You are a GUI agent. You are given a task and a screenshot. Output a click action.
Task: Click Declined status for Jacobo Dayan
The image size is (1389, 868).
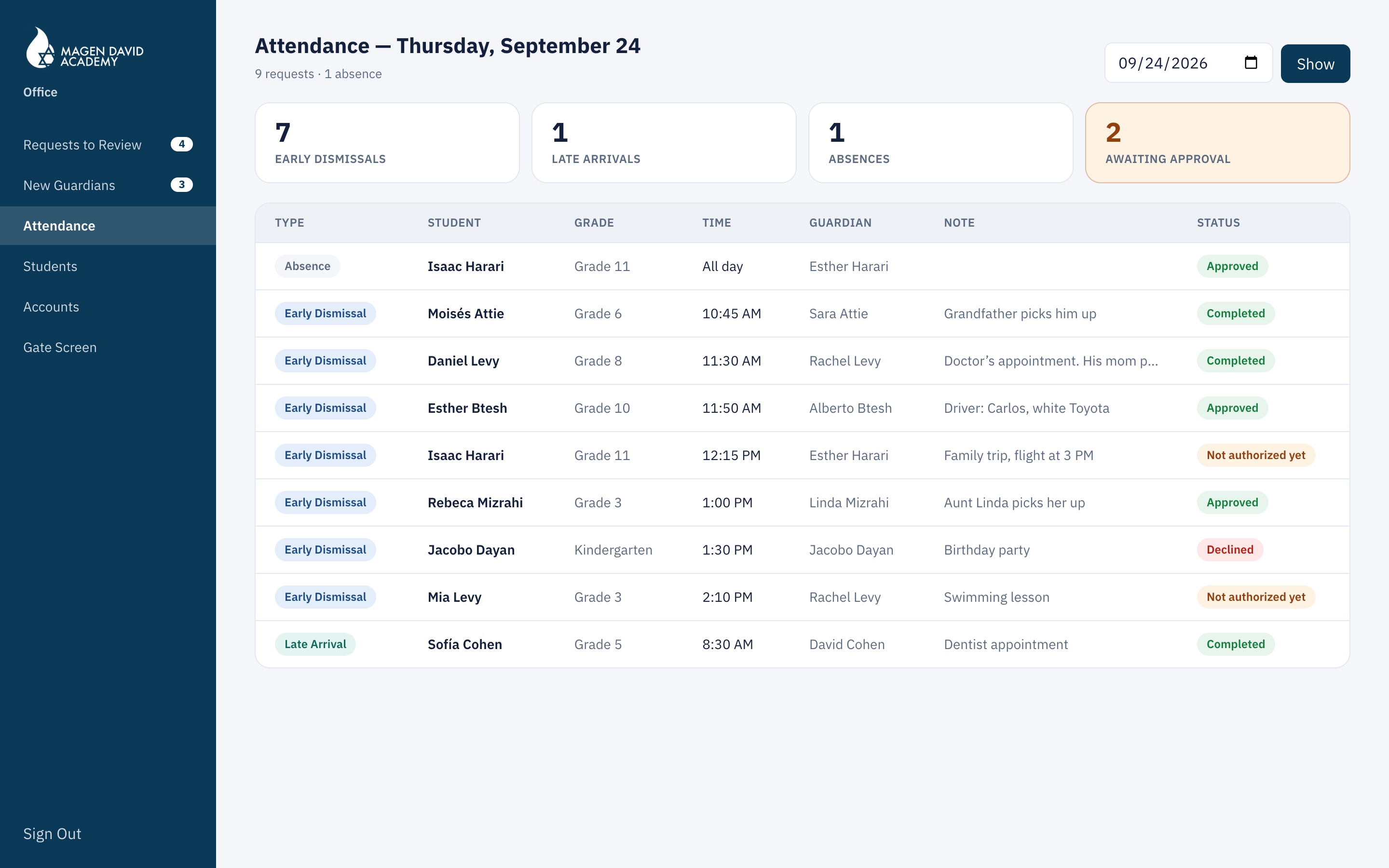(1229, 549)
